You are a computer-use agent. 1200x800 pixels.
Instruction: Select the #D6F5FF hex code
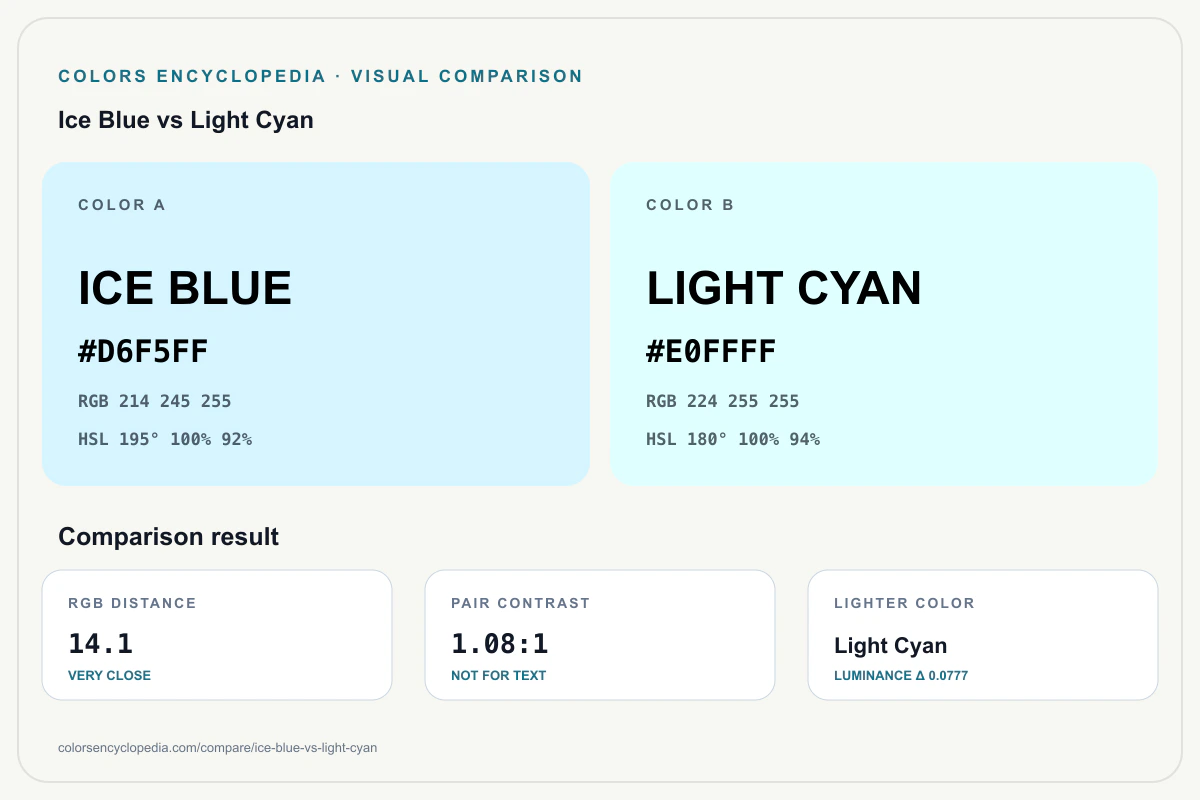pyautogui.click(x=143, y=353)
